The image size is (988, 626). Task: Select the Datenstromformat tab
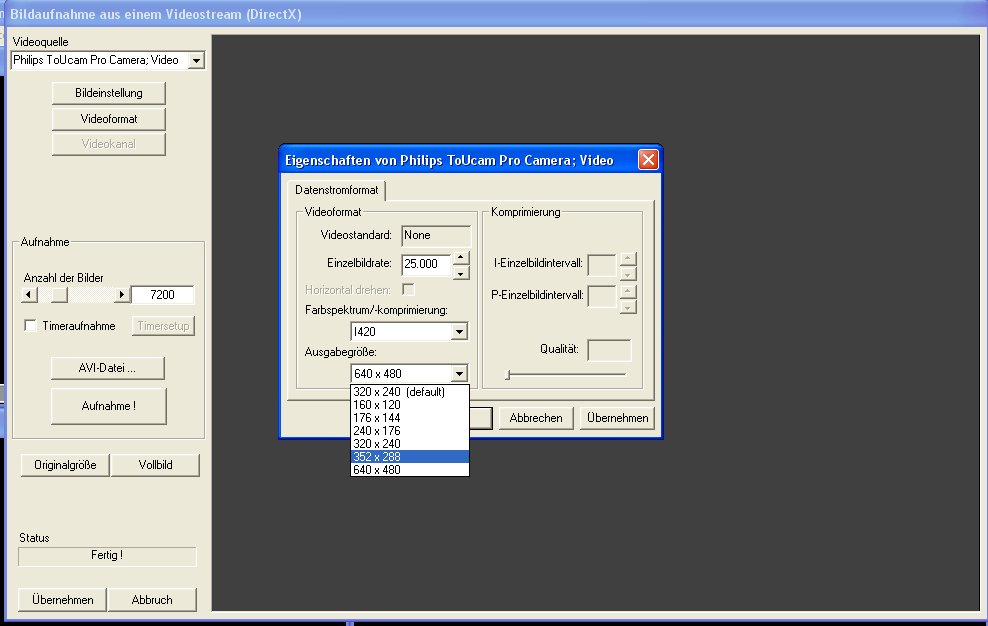(x=335, y=189)
